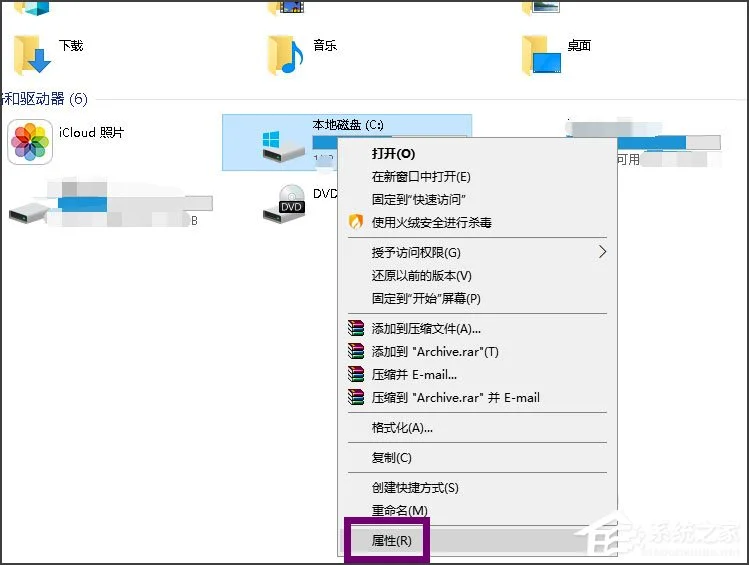The image size is (749, 565).
Task: Open 属性(R) properties entry
Action: (477, 541)
